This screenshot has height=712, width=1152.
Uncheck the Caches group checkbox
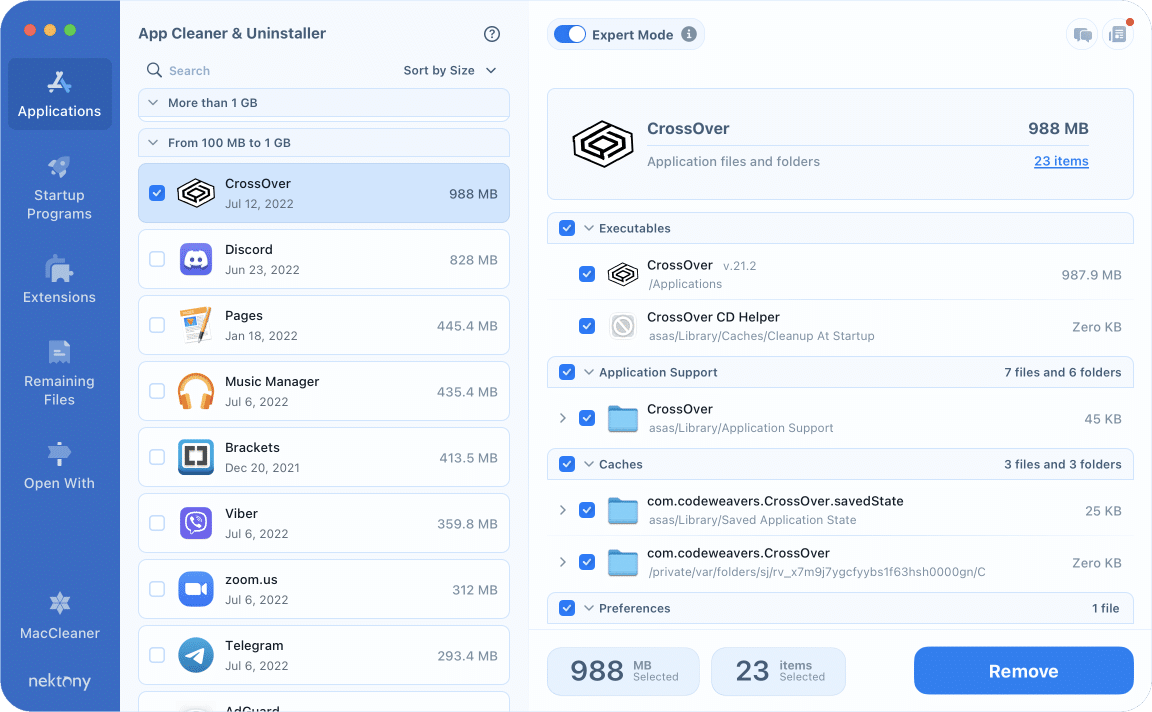567,464
